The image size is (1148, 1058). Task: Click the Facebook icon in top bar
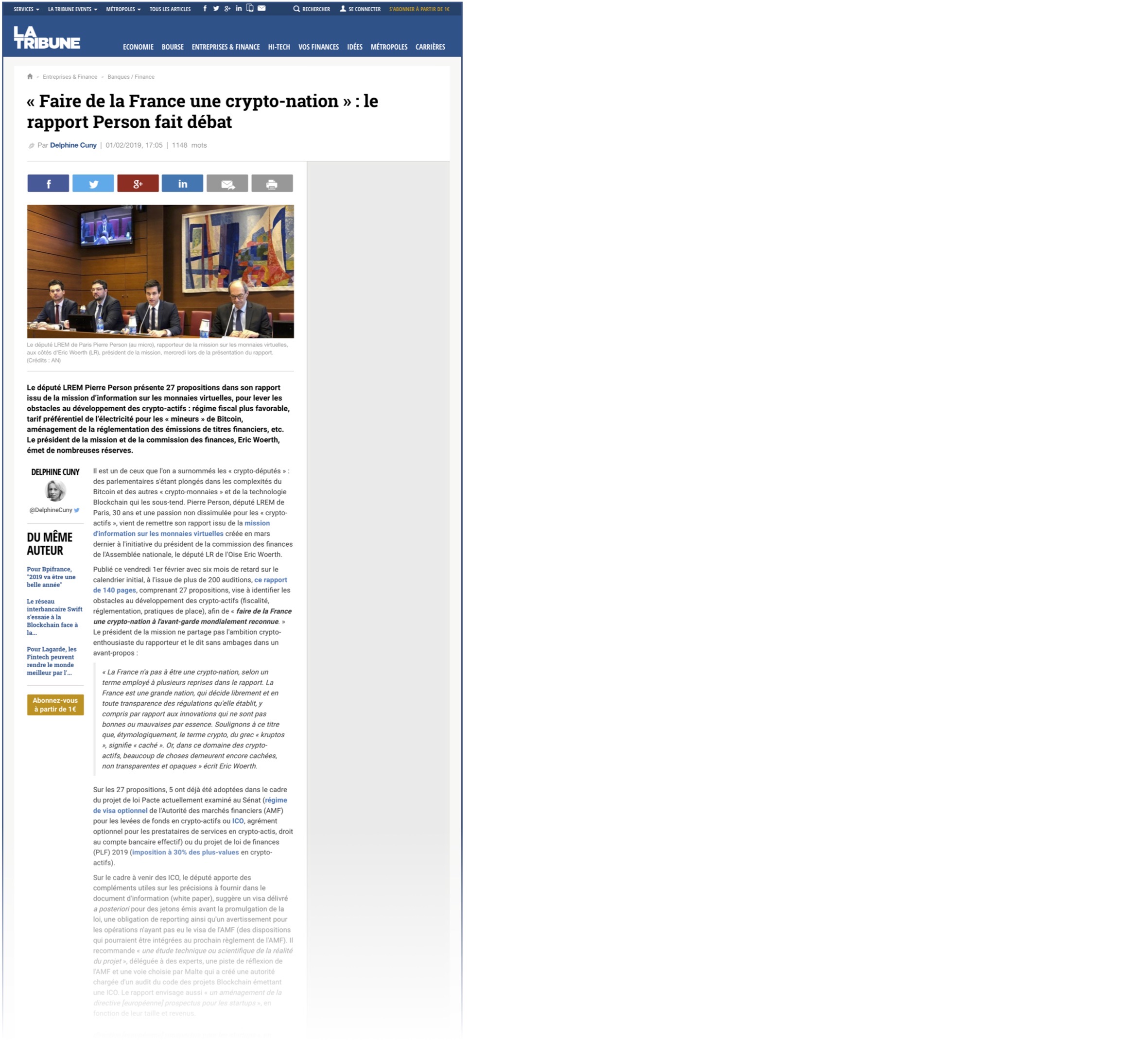(205, 9)
